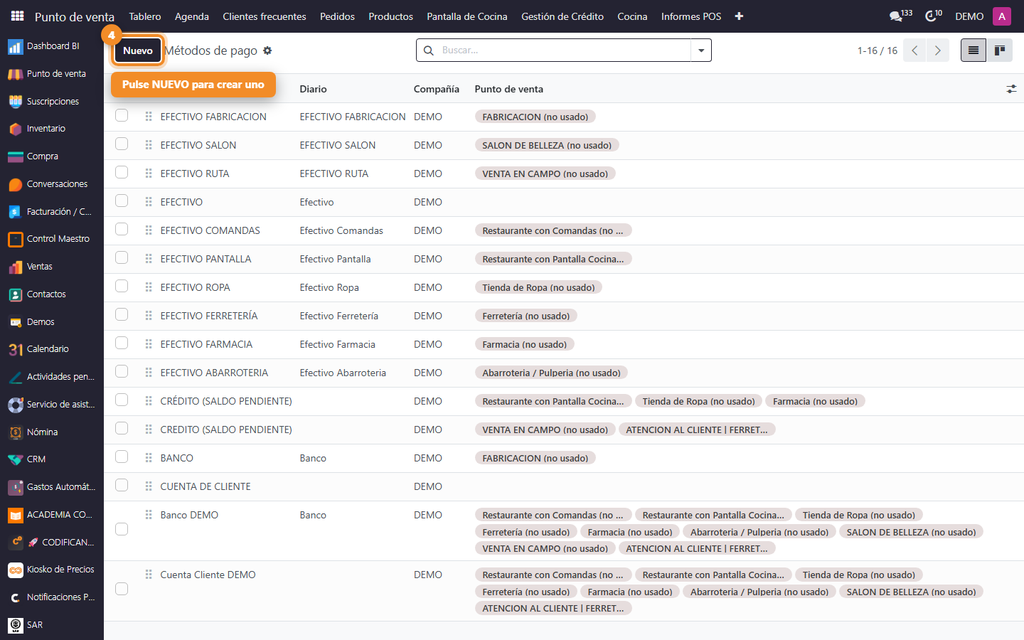Viewport: 1024px width, 640px height.
Task: Open Servicio de asistencia in sidebar
Action: coord(52,404)
